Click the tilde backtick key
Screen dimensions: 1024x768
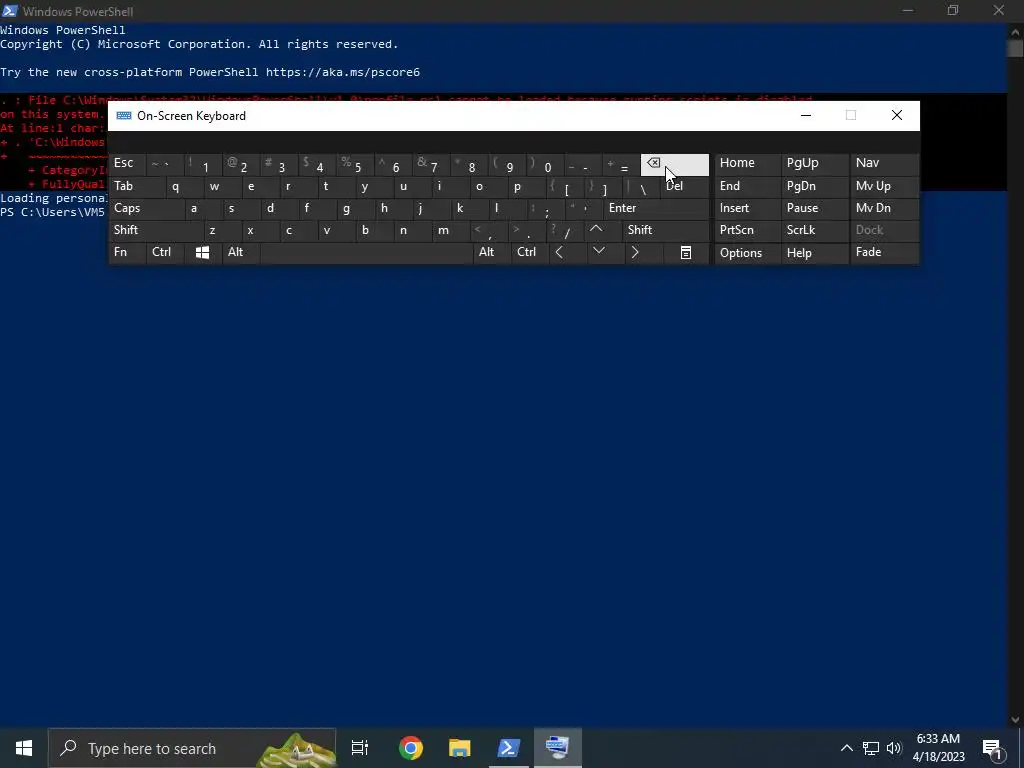pyautogui.click(x=165, y=165)
